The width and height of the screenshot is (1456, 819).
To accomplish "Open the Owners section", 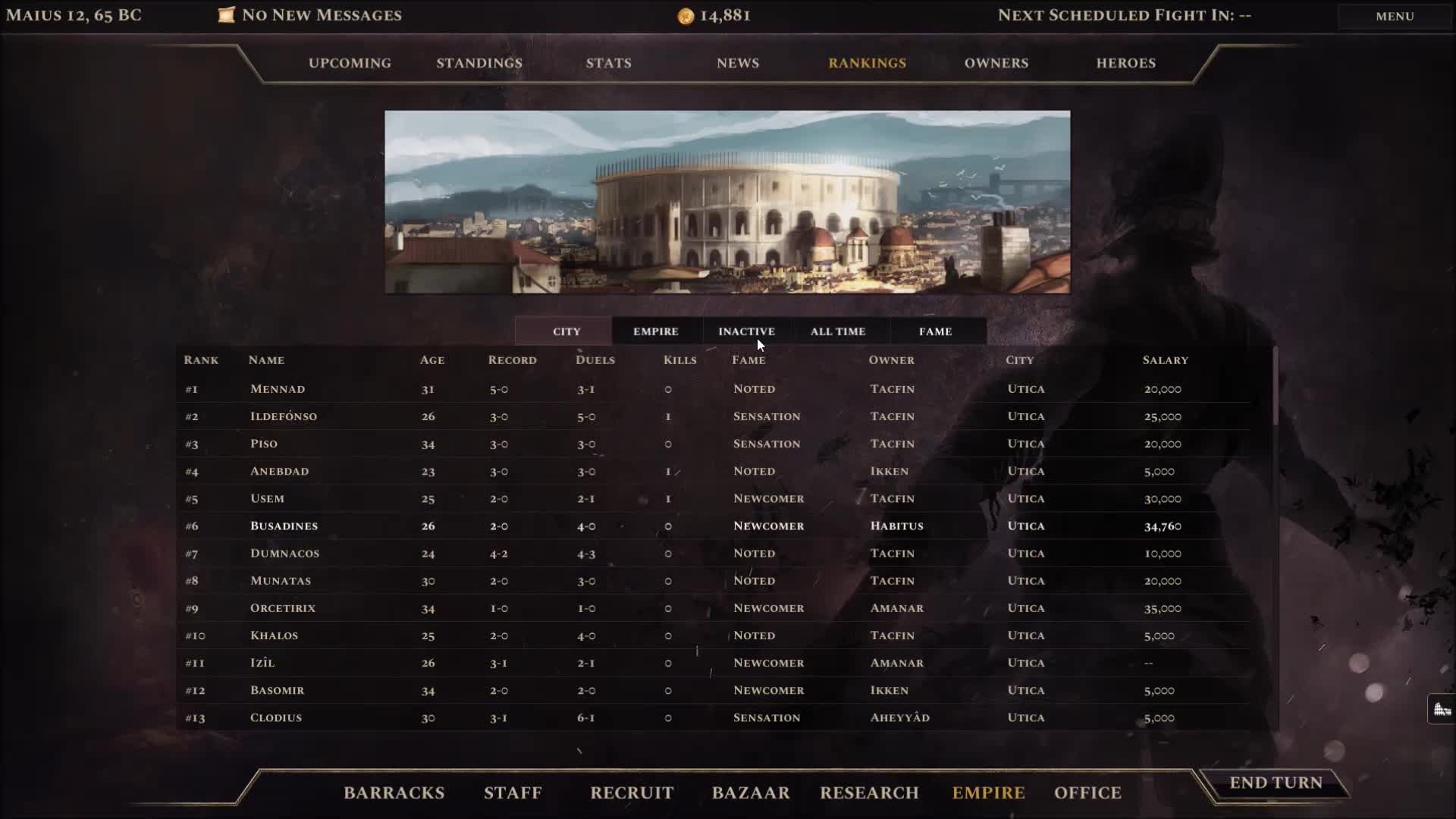I will coord(996,63).
